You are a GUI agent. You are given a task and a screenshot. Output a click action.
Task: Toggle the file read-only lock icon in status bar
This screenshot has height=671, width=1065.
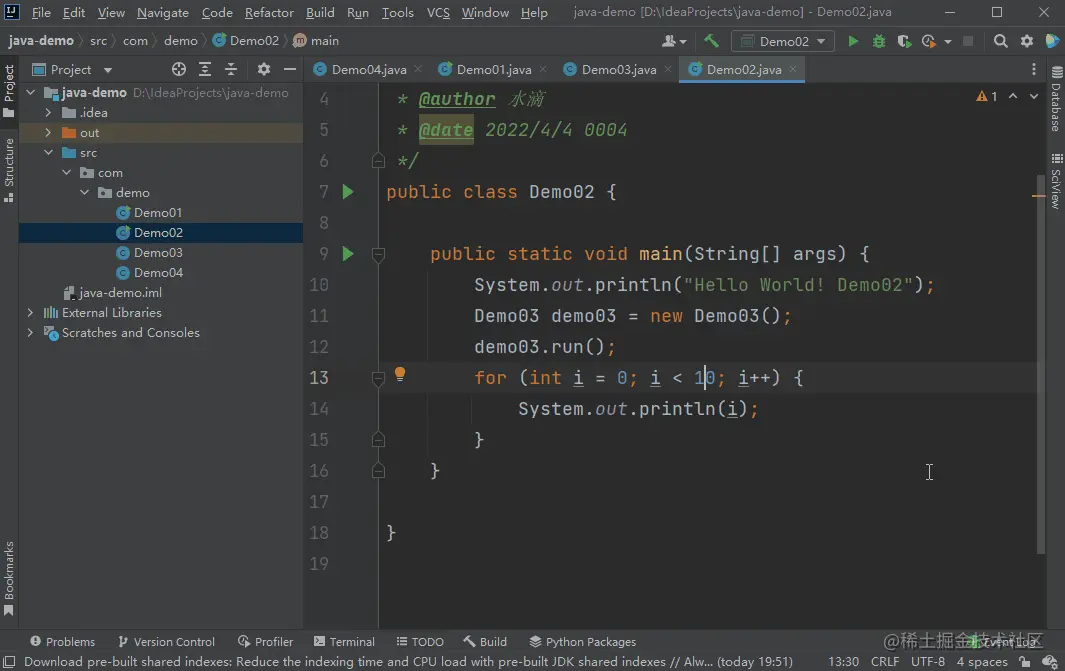point(1025,661)
